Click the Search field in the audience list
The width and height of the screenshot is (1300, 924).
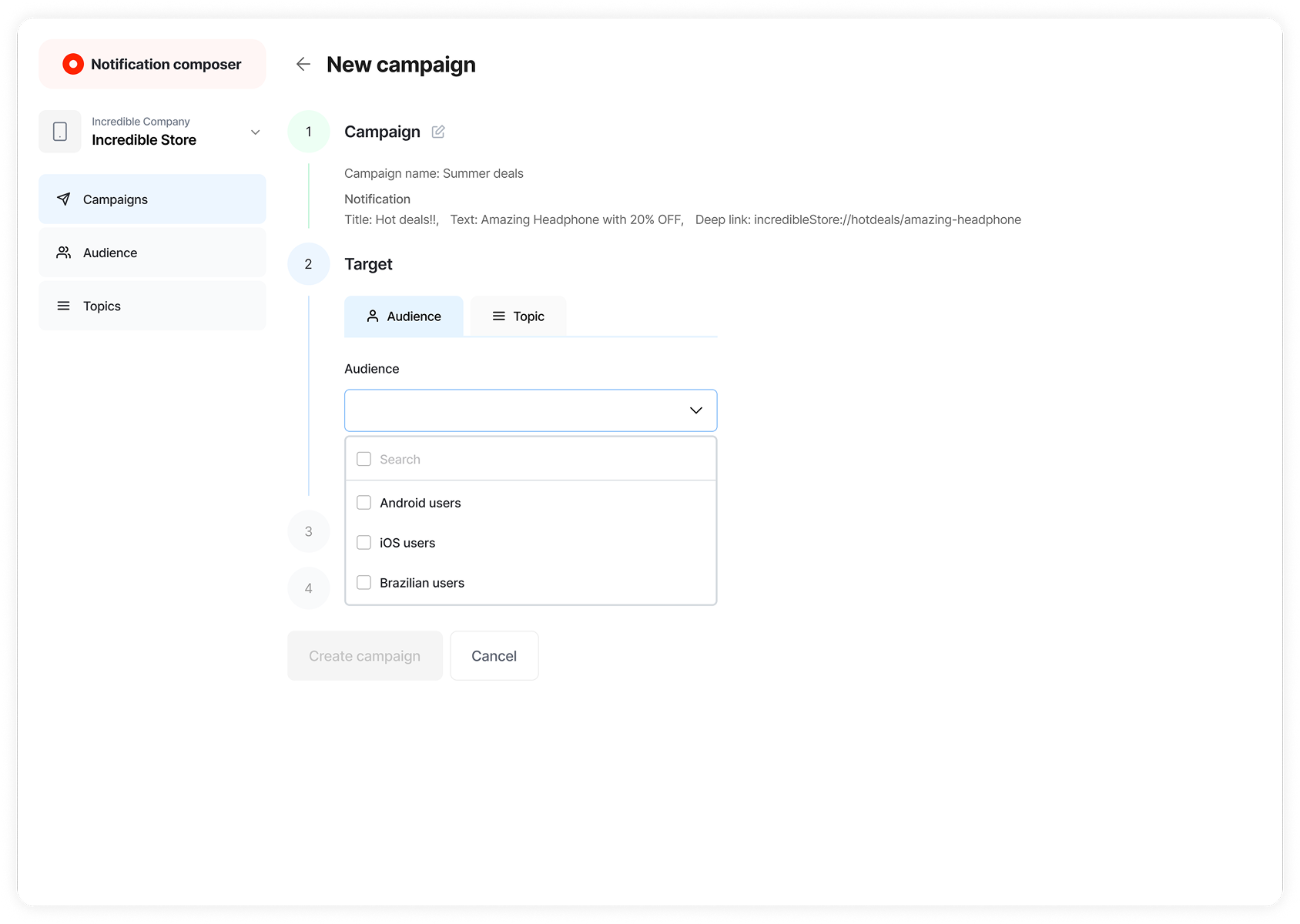[x=539, y=460]
